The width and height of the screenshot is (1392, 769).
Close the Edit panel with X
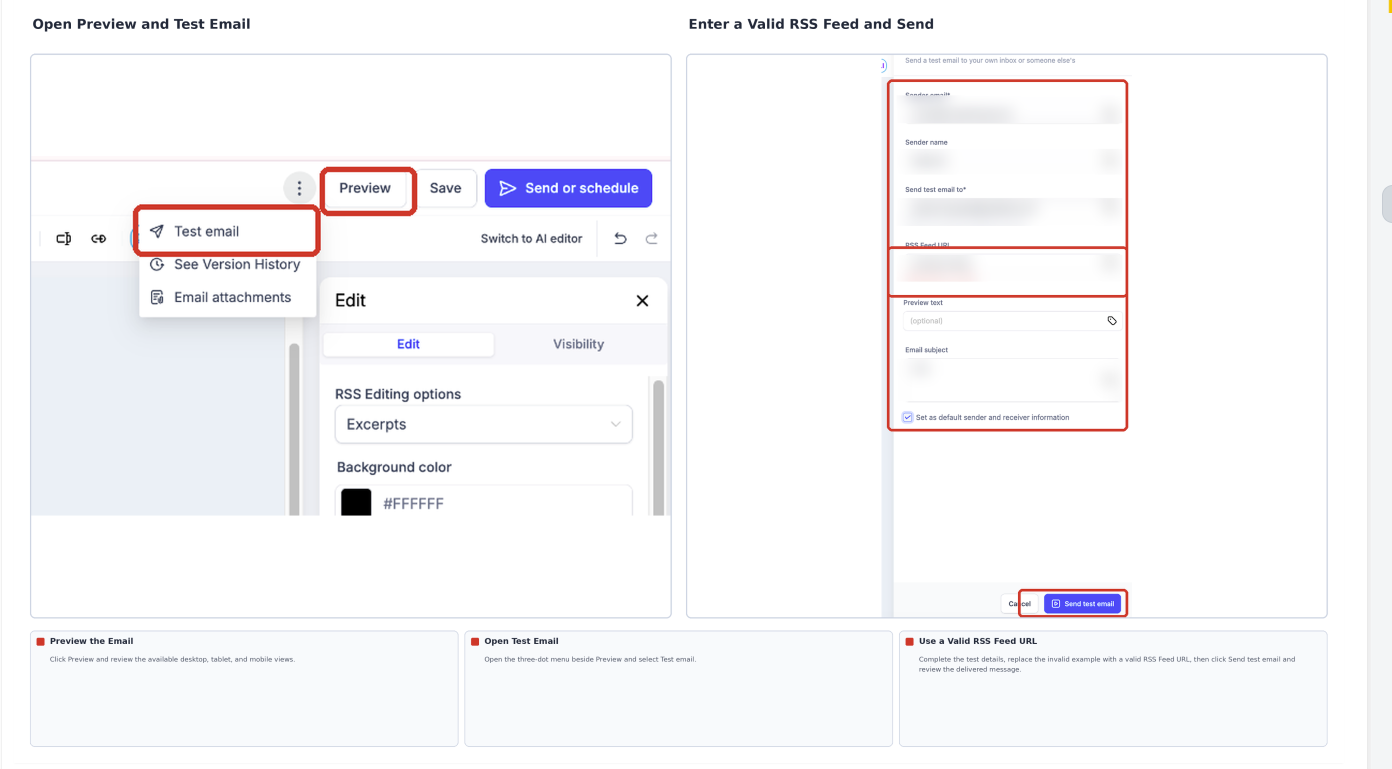(642, 300)
